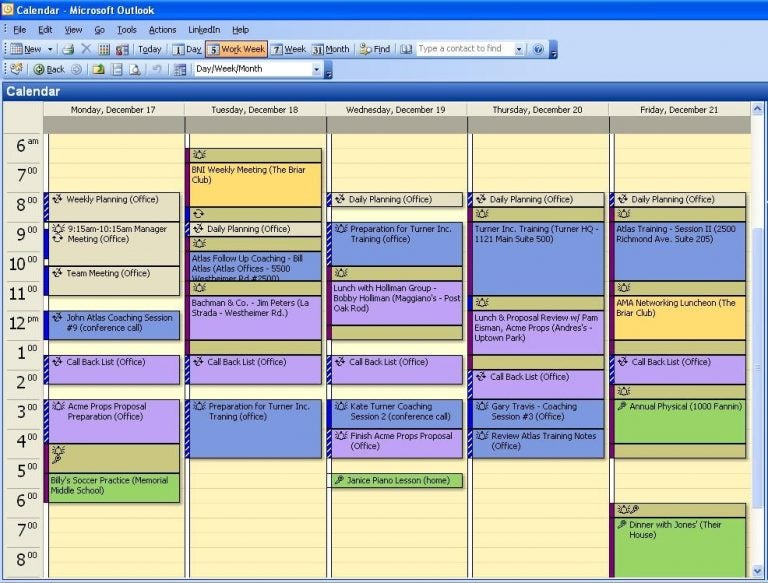768x583 pixels.
Task: Click the green Back arrow button
Action: (49, 70)
